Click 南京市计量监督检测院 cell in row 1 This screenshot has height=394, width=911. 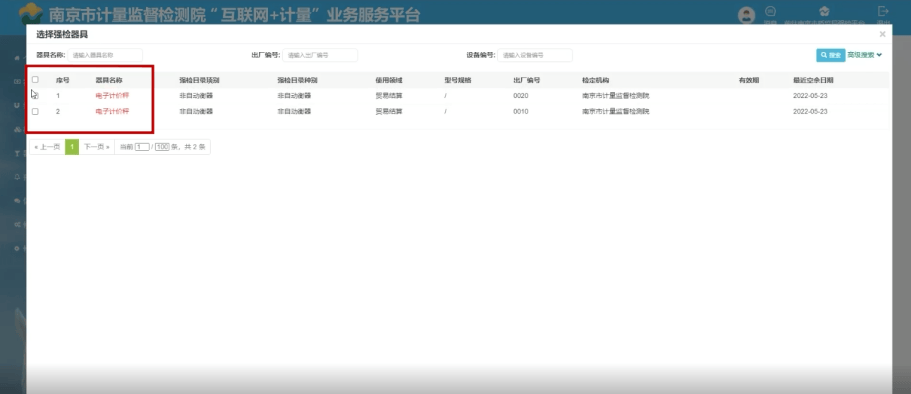click(615, 95)
